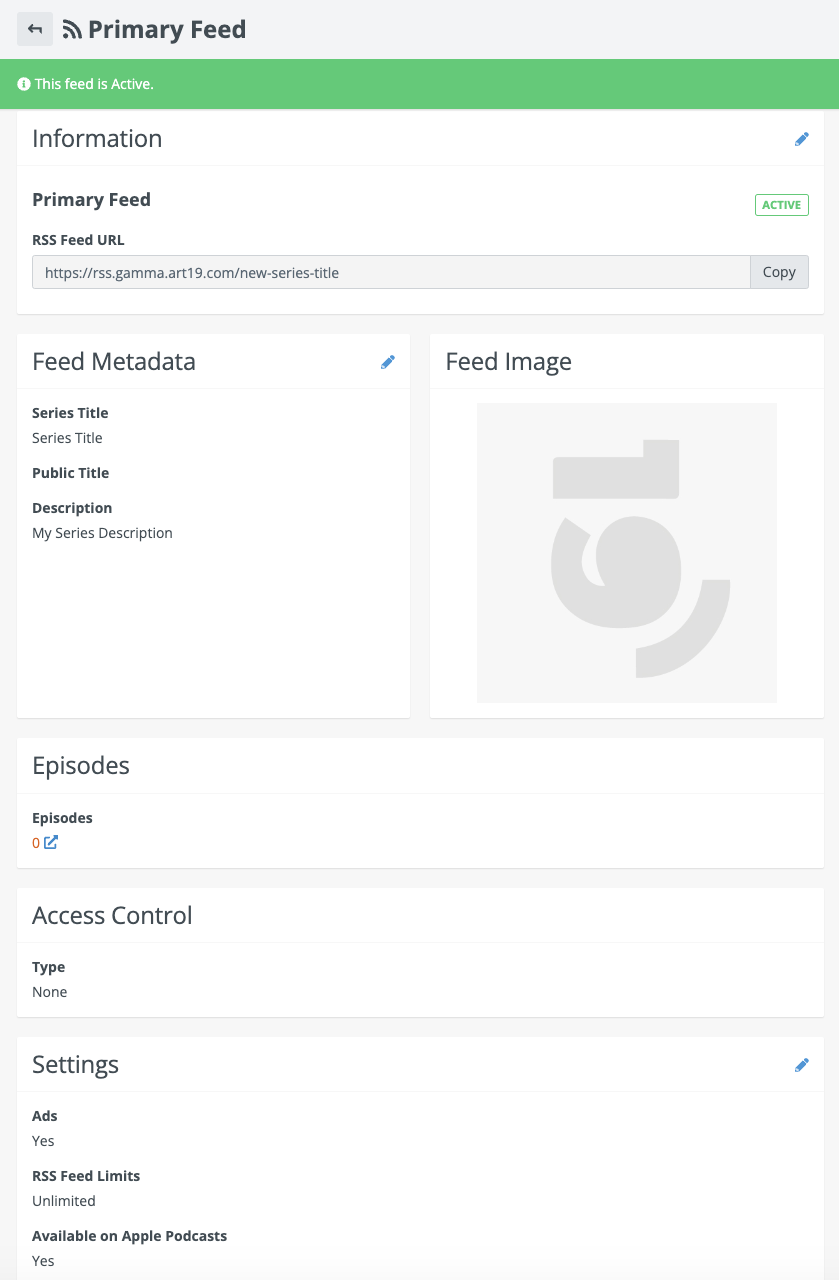Click the back arrow button
Screen dimensions: 839x1280
(x=35, y=29)
